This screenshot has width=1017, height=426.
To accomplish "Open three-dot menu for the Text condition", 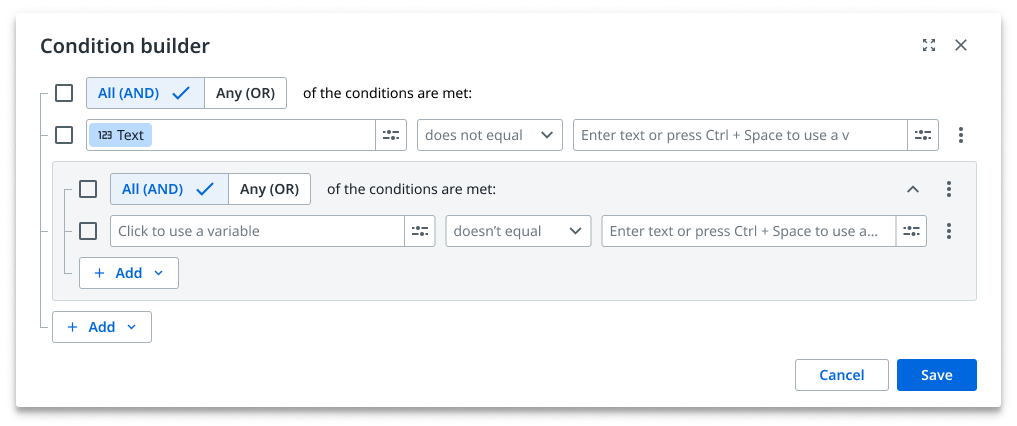I will [x=961, y=135].
